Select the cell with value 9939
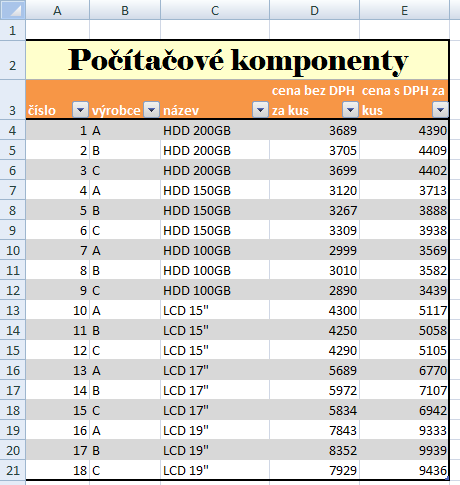The width and height of the screenshot is (460, 485). 404,450
